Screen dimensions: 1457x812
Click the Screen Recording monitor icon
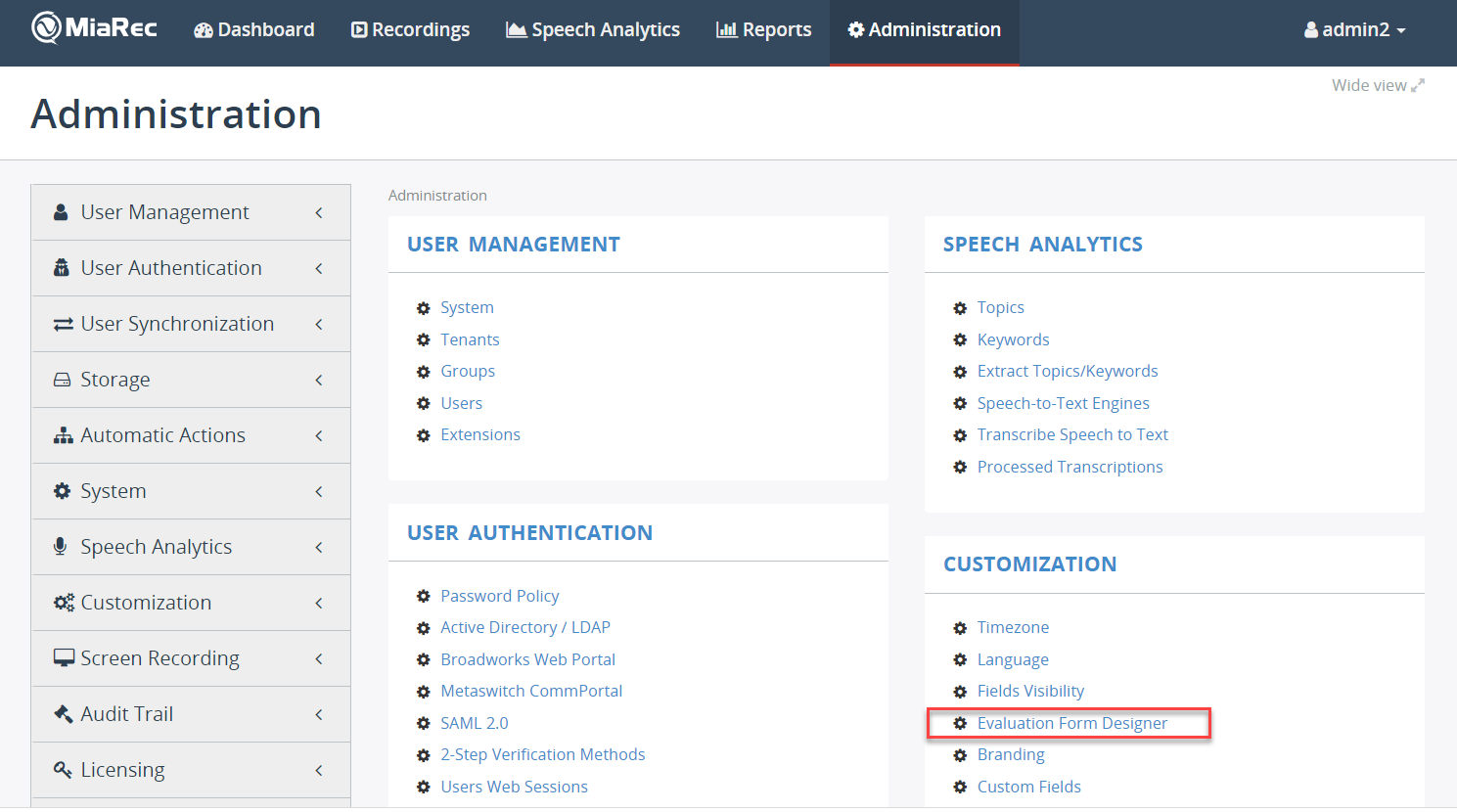[64, 658]
